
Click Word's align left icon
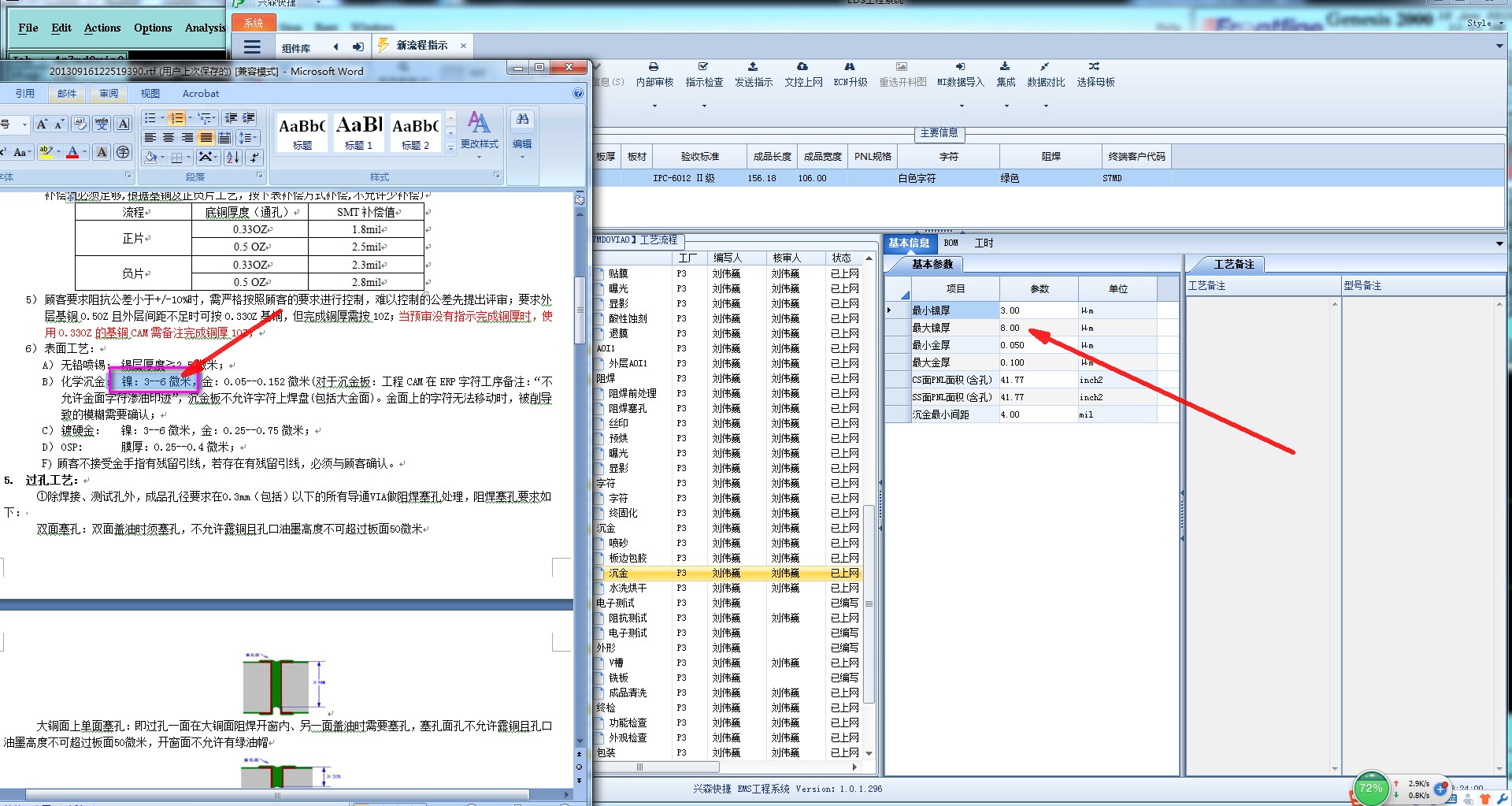[150, 138]
